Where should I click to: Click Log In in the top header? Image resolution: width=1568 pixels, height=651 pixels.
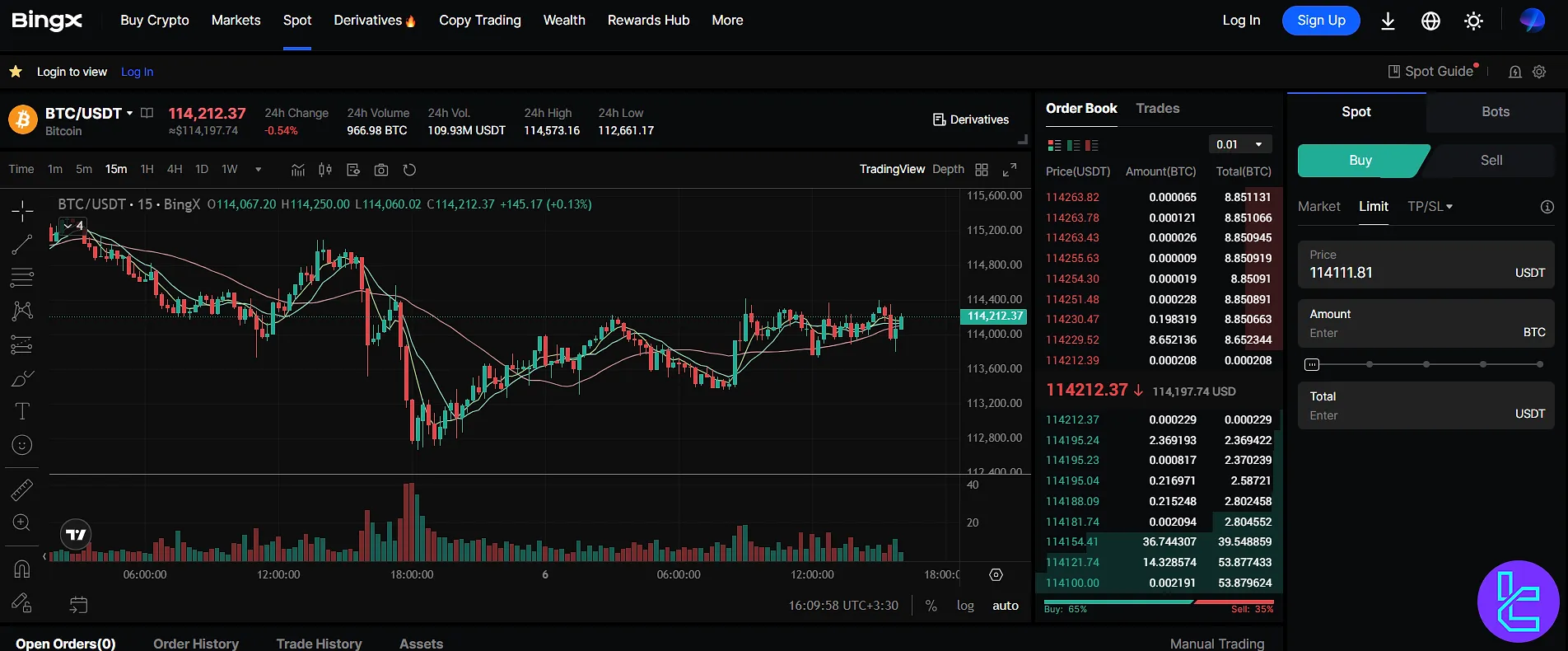click(x=1241, y=21)
